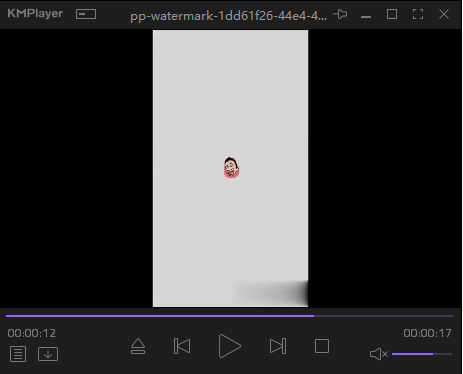
Task: Pin the window always on top
Action: tap(340, 14)
